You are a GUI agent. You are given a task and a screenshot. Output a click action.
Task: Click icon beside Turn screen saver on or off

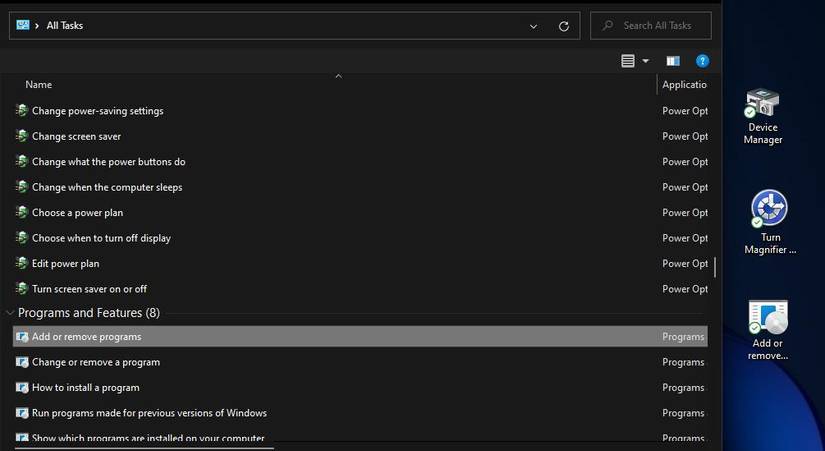coord(22,288)
